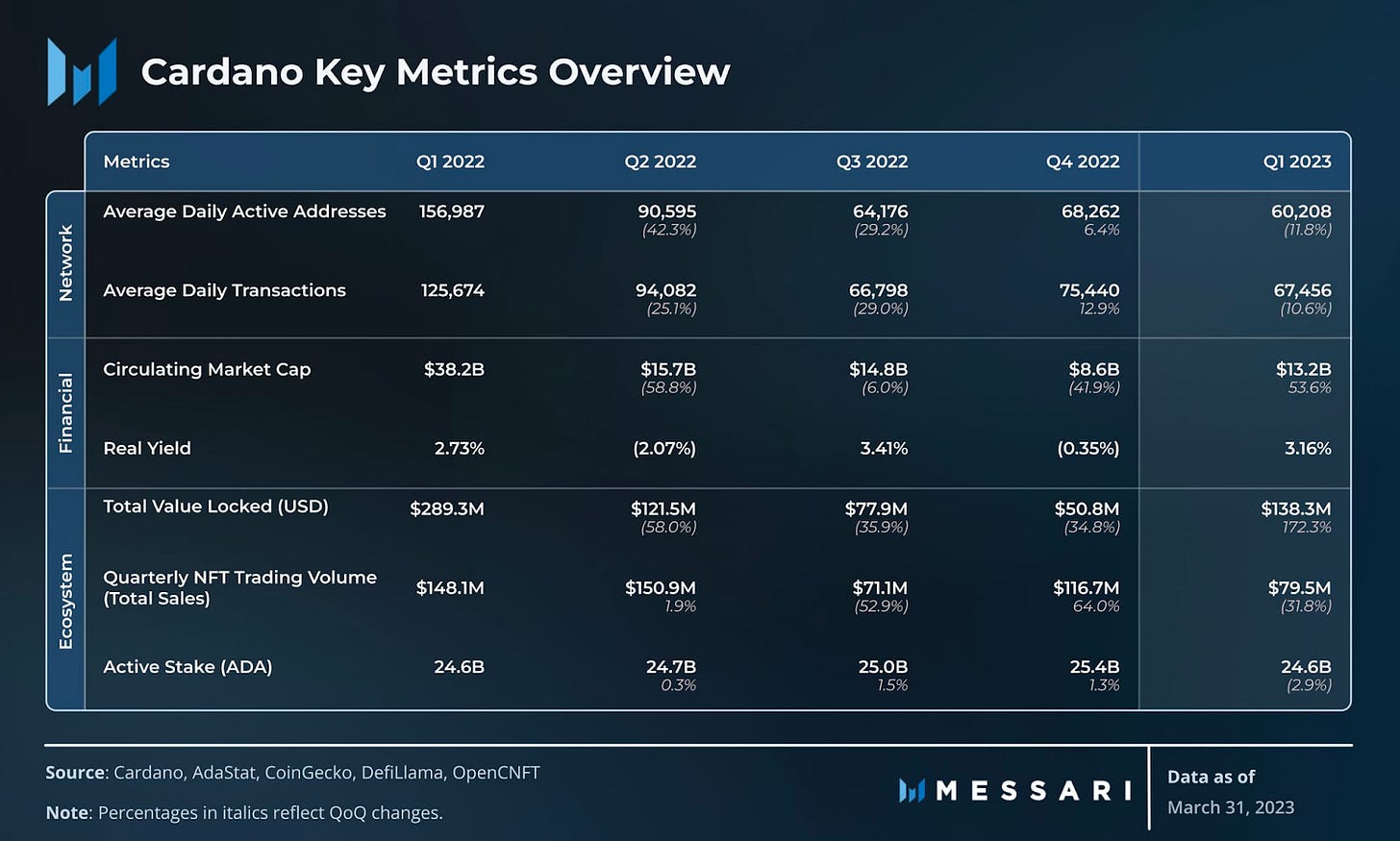Select the QoQ change 64.0%
Viewport: 1400px width, 841px height.
[x=1096, y=606]
